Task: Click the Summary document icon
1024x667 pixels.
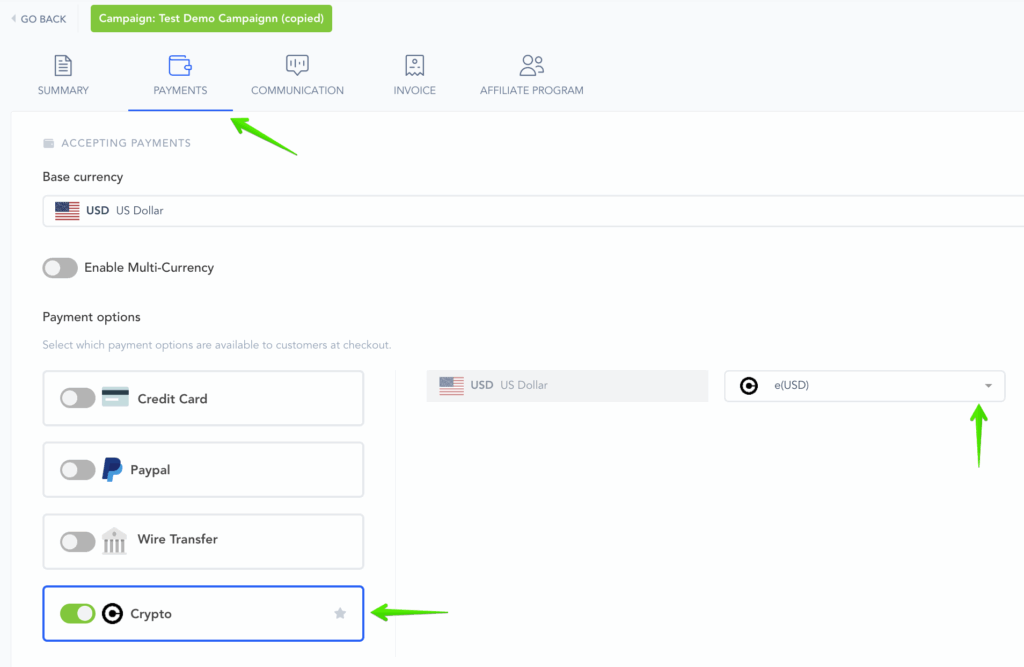Action: [63, 66]
